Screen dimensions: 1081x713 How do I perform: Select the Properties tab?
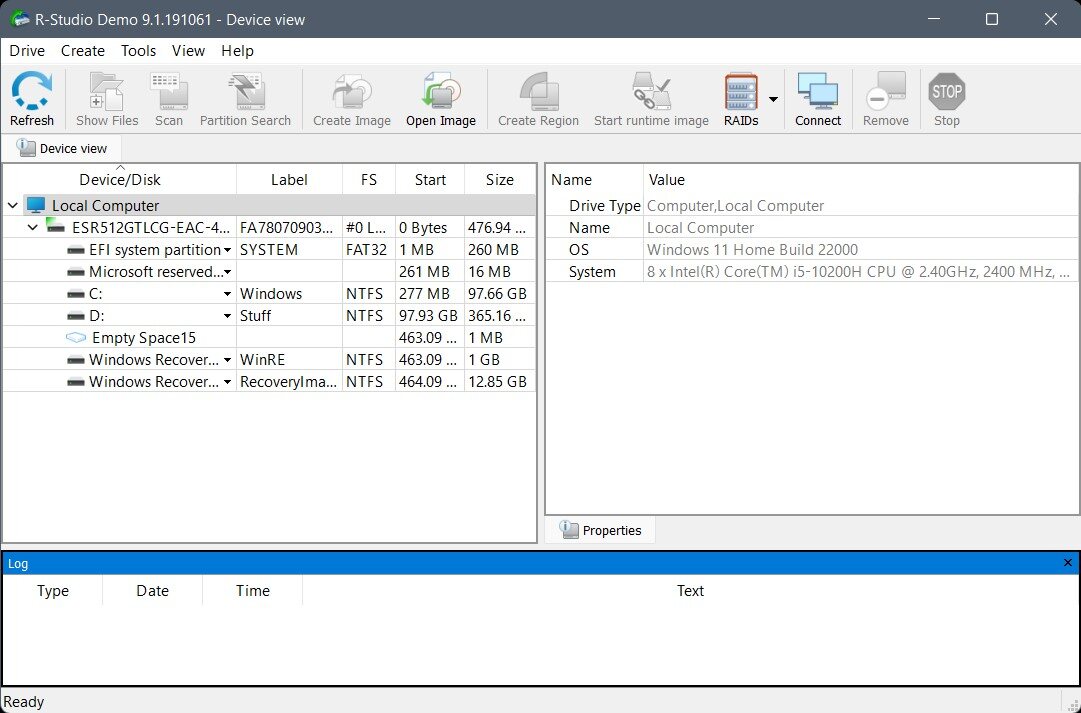click(600, 530)
